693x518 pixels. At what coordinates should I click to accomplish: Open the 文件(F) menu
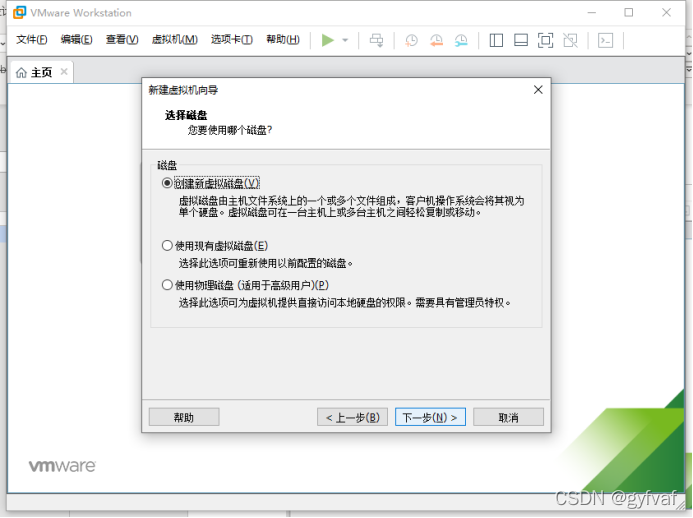click(31, 40)
